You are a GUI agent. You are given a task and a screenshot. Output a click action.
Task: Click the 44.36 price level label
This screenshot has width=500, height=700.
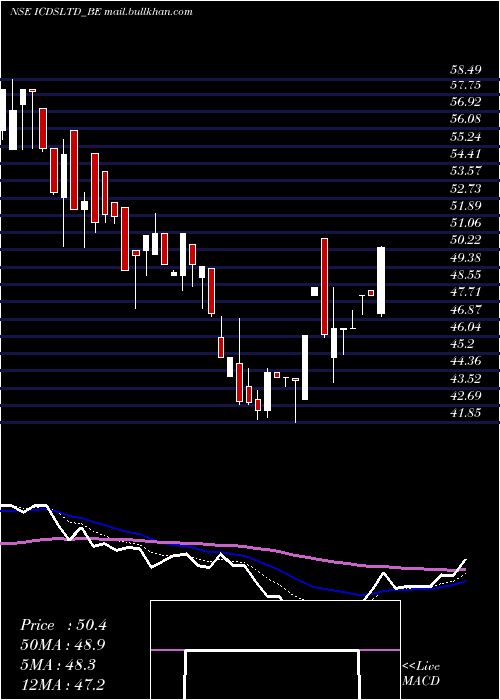point(465,362)
